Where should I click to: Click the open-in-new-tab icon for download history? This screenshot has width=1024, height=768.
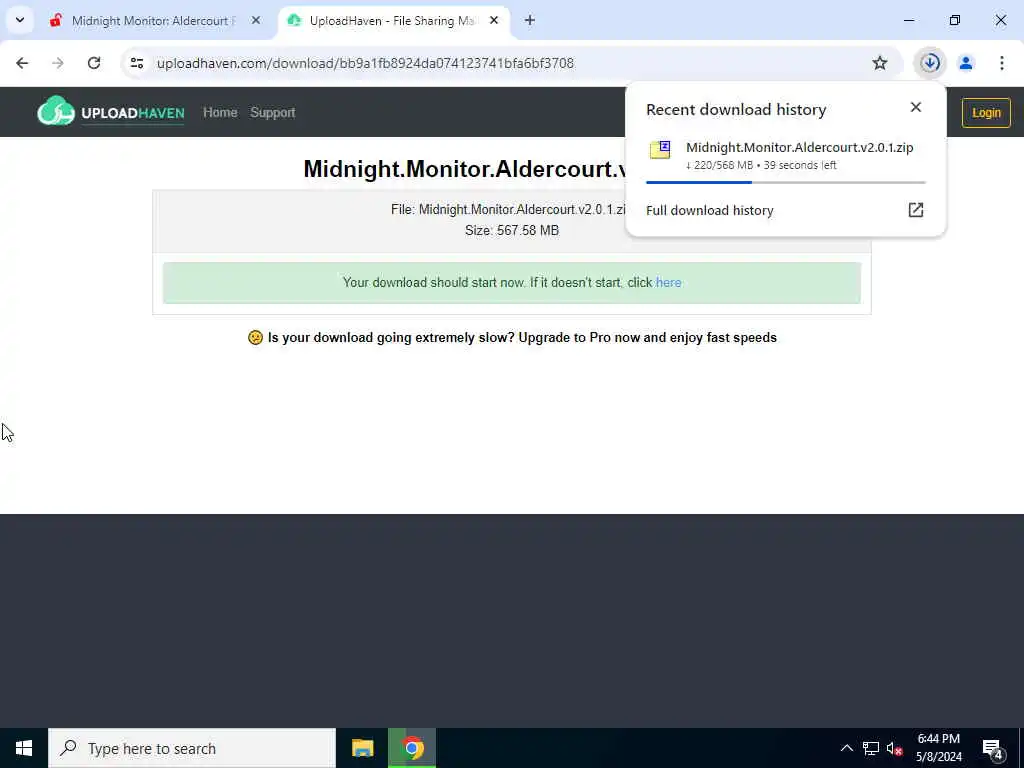pos(916,210)
